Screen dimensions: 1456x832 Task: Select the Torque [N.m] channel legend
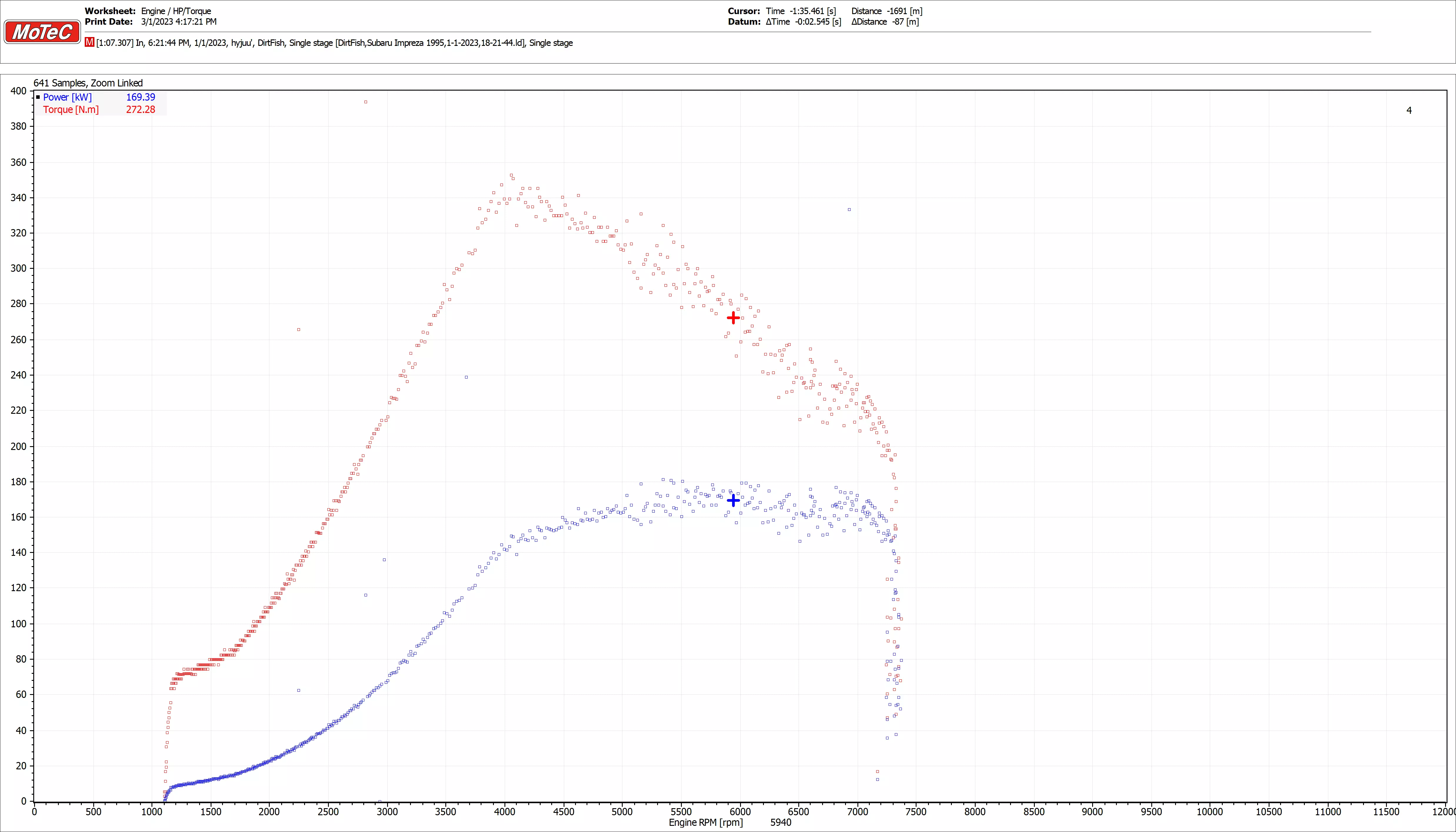(71, 110)
